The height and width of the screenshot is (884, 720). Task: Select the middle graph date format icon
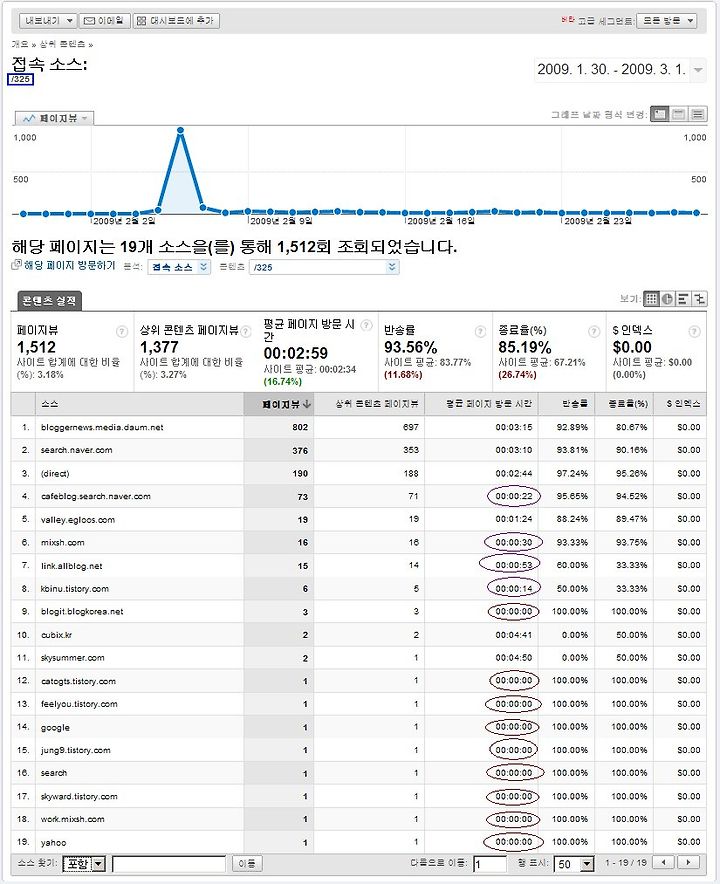tap(679, 114)
